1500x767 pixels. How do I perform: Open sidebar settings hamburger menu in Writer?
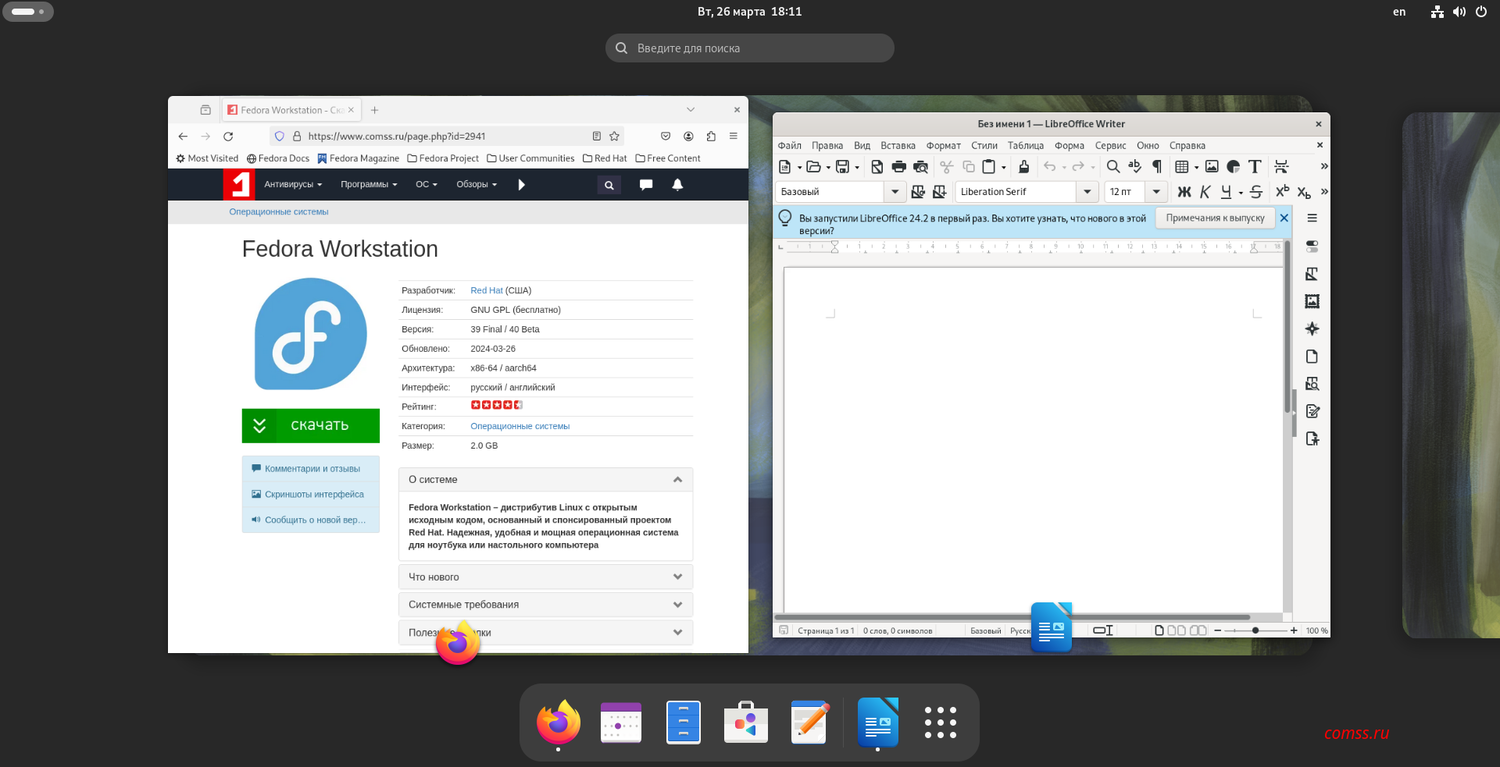pyautogui.click(x=1313, y=218)
